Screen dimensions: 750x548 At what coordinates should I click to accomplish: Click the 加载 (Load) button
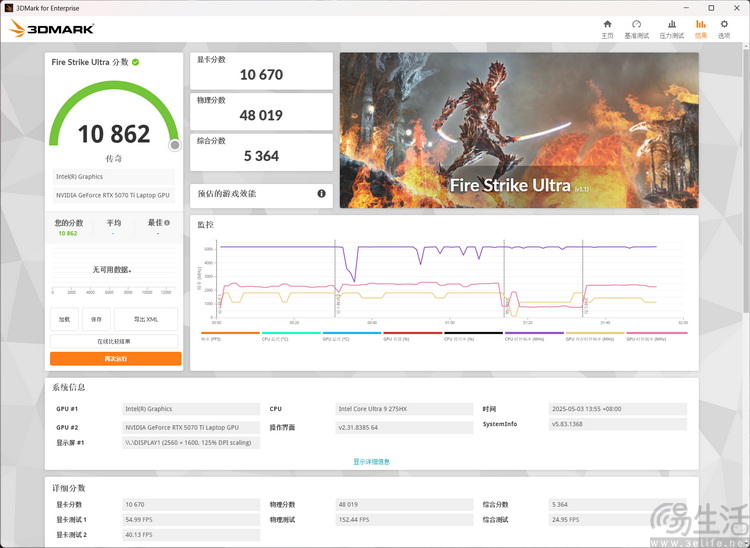(x=64, y=319)
